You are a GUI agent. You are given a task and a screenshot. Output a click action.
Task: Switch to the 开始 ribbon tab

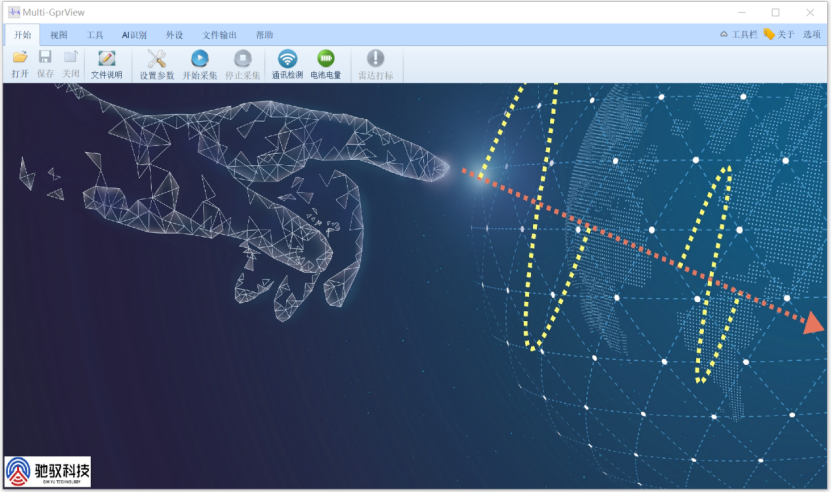pos(22,35)
